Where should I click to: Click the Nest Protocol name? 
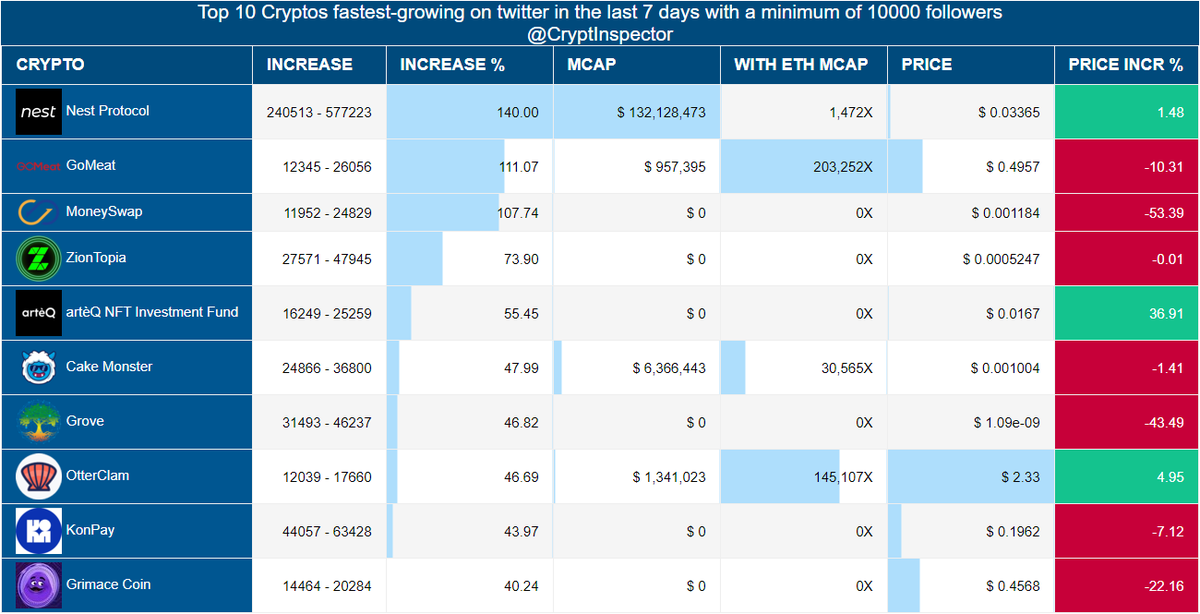[107, 111]
